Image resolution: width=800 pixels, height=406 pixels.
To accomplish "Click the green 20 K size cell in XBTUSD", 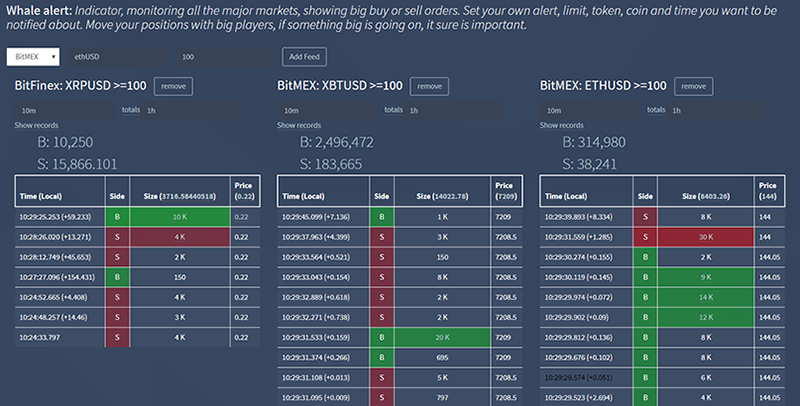I will coord(442,337).
